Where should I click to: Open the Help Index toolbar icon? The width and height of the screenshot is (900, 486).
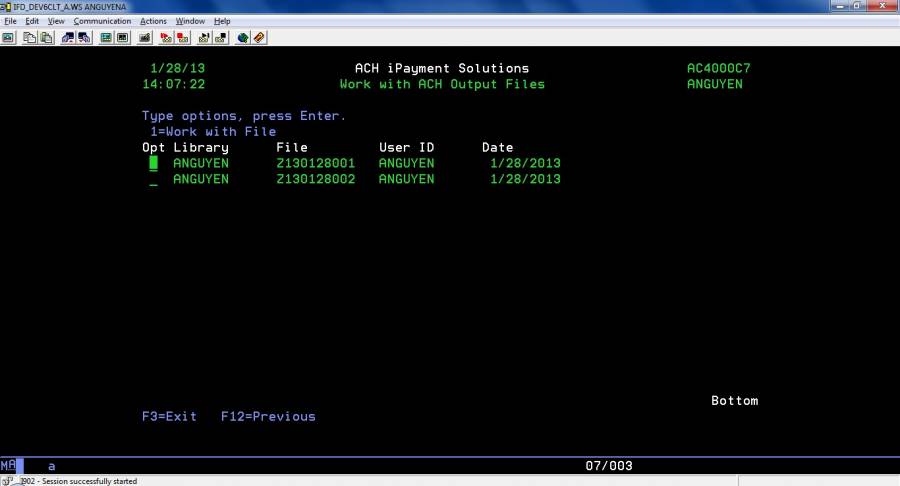259,38
